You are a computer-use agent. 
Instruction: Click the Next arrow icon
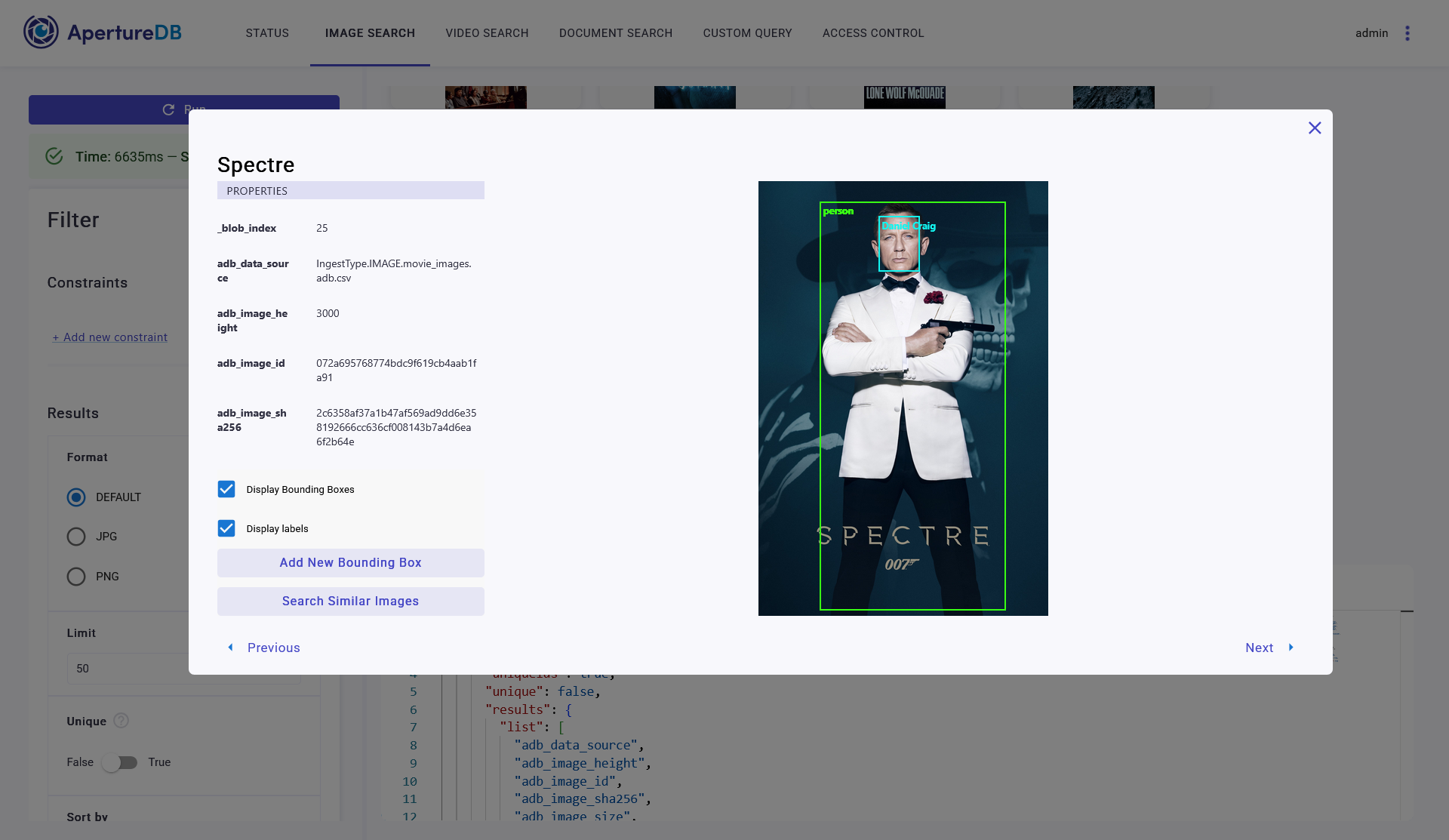(x=1291, y=648)
